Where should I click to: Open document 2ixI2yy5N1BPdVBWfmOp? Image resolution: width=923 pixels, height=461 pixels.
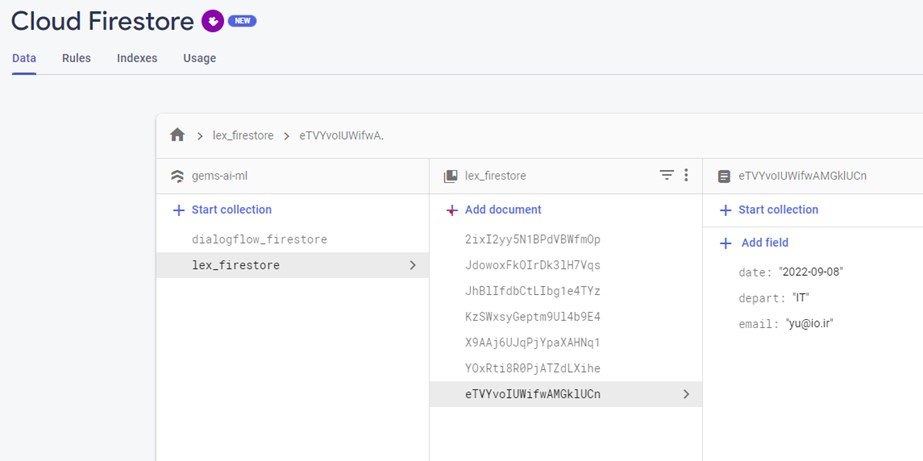pos(532,240)
